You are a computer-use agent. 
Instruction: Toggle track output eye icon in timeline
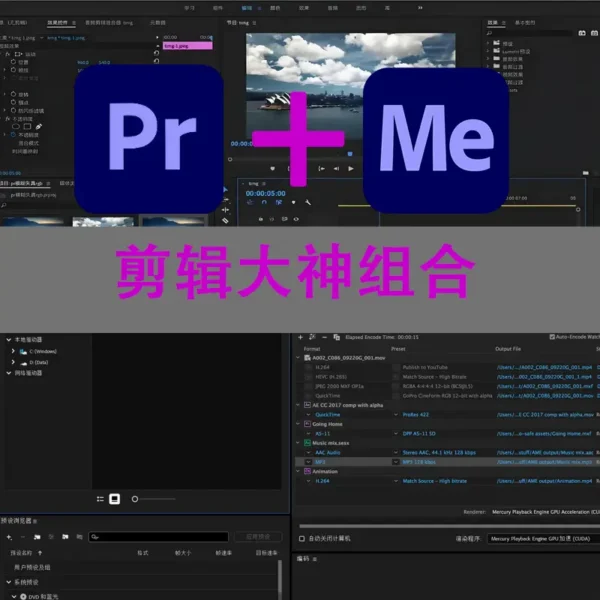pyautogui.click(x=296, y=219)
